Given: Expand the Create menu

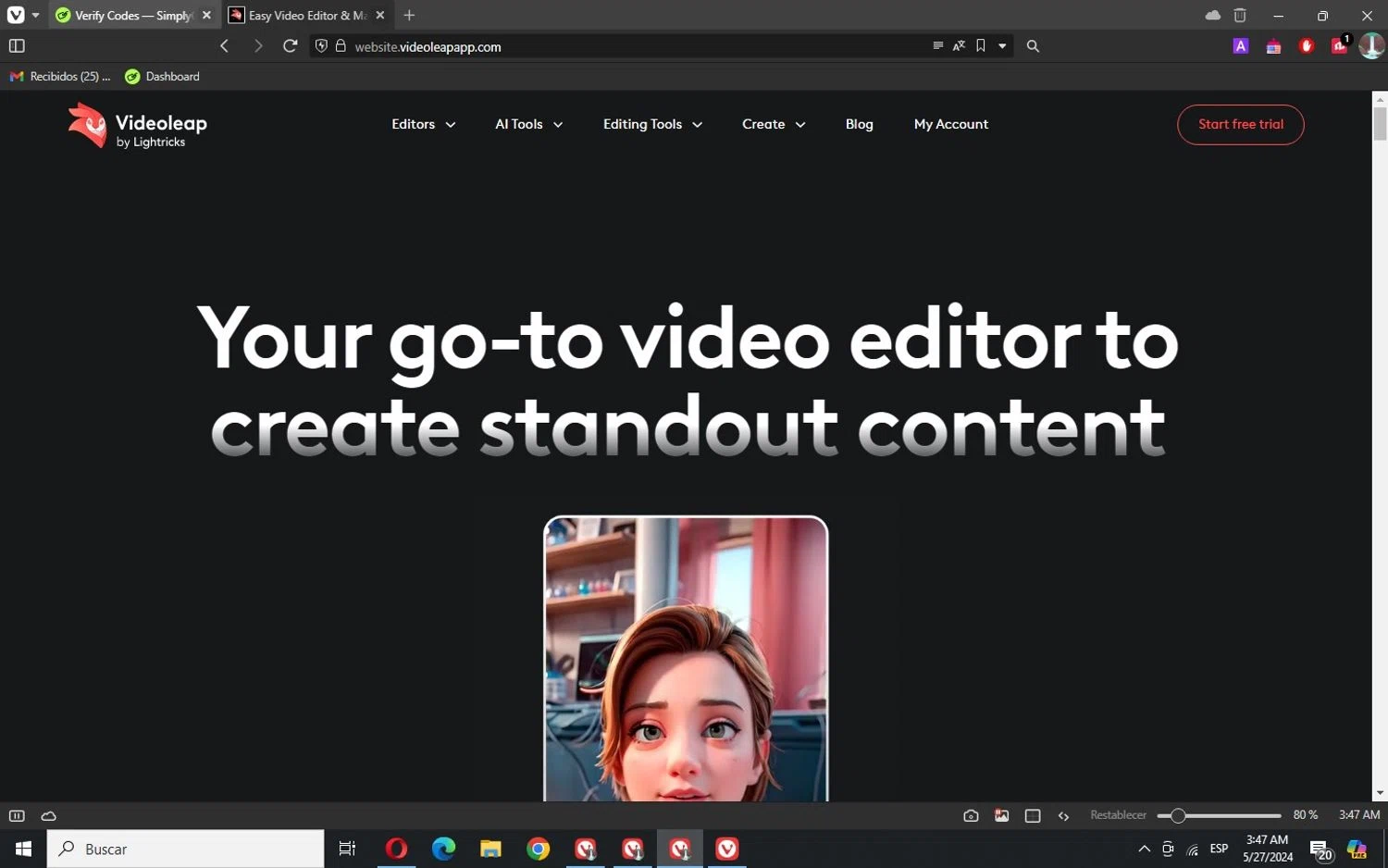Looking at the screenshot, I should [x=774, y=124].
